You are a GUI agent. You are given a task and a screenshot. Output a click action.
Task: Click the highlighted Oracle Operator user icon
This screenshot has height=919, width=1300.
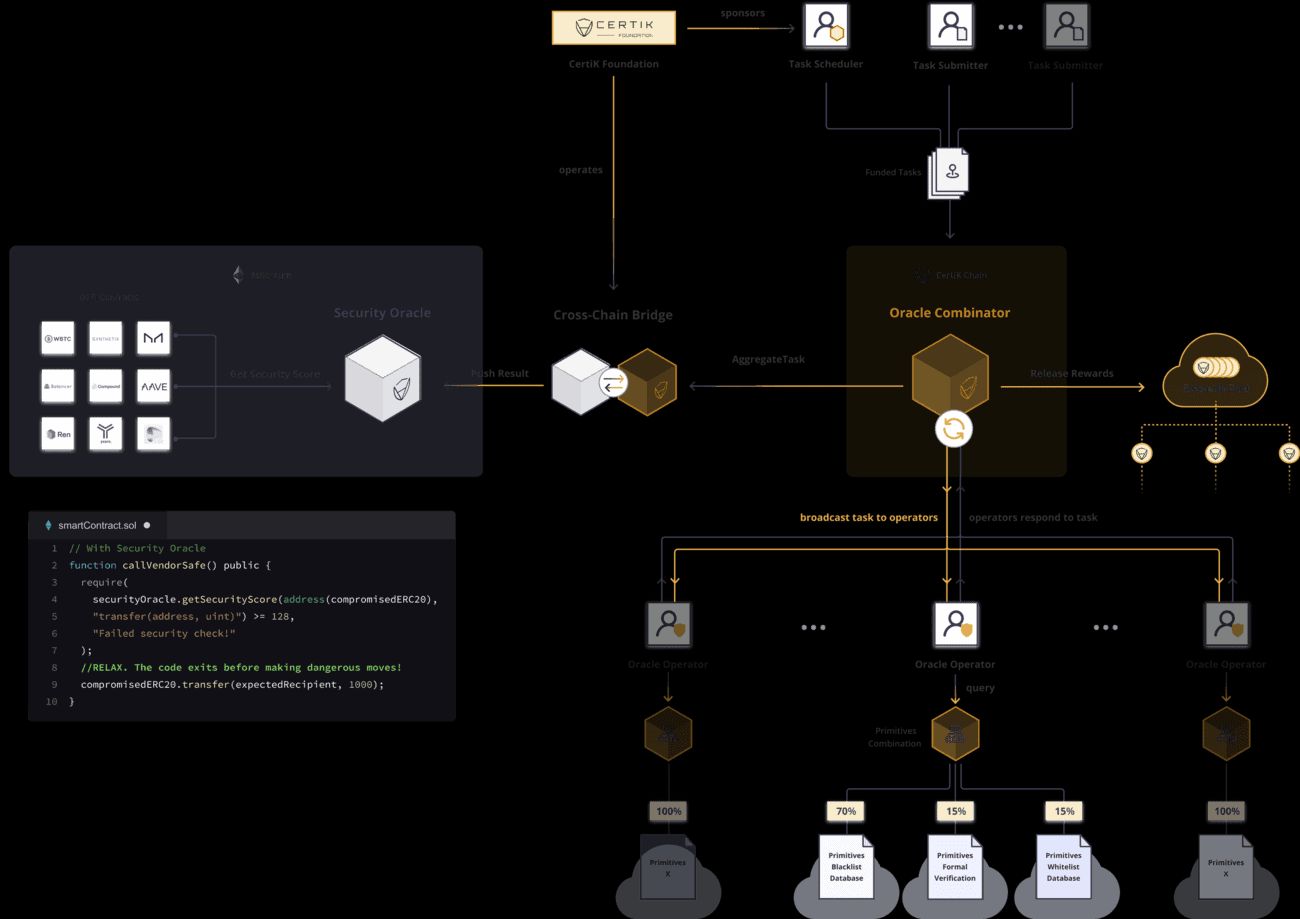point(954,623)
